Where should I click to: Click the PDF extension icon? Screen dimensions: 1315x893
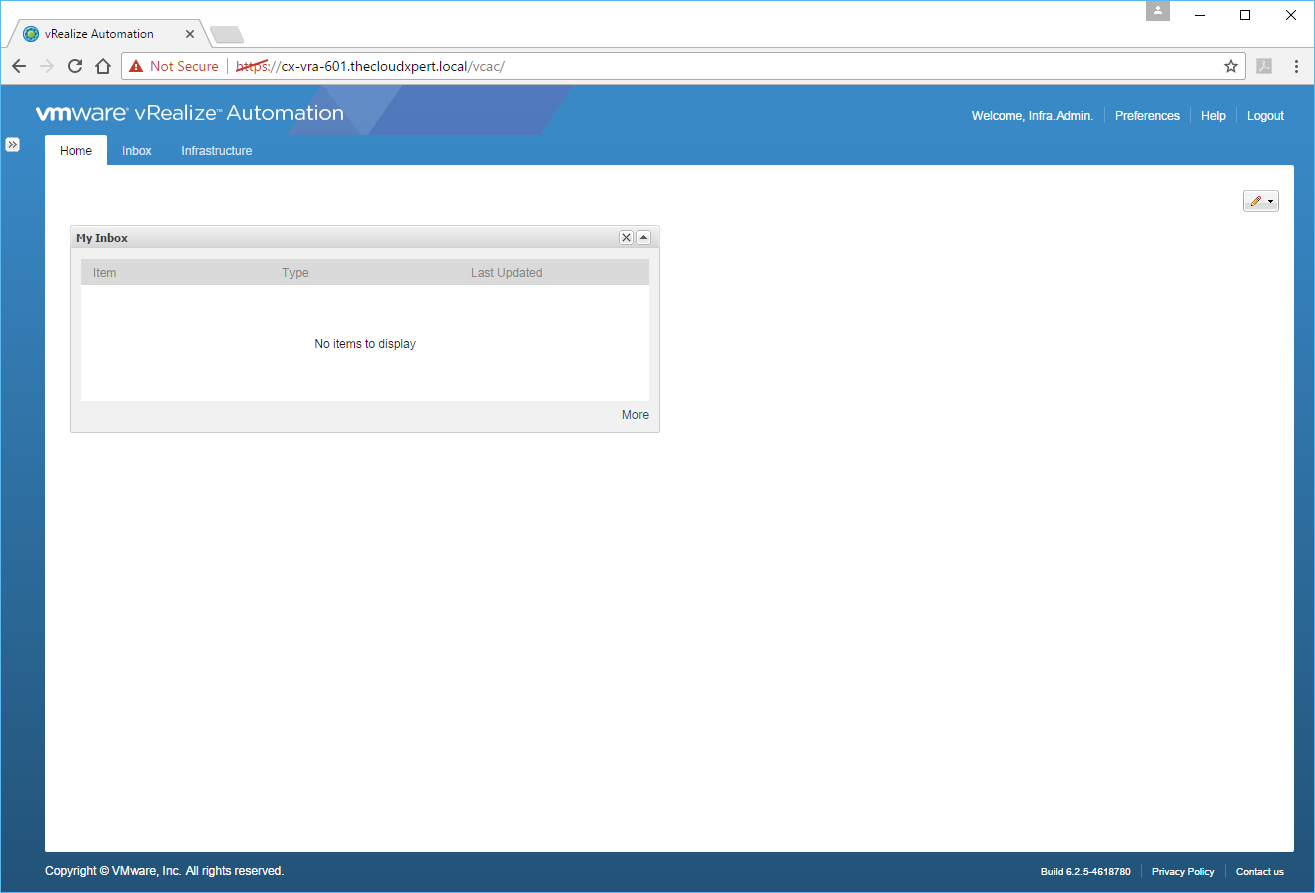(1264, 66)
